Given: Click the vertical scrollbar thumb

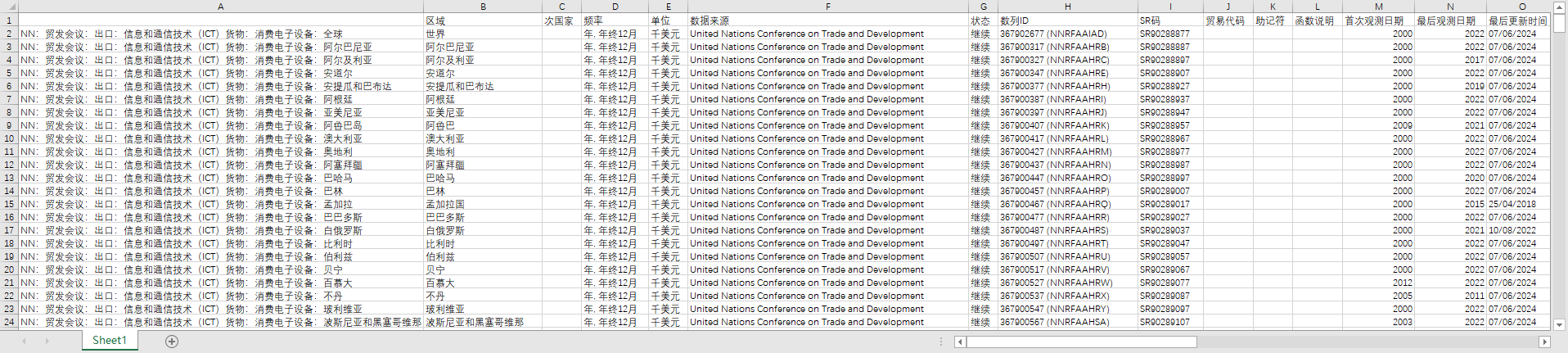Looking at the screenshot, I should [x=1559, y=23].
